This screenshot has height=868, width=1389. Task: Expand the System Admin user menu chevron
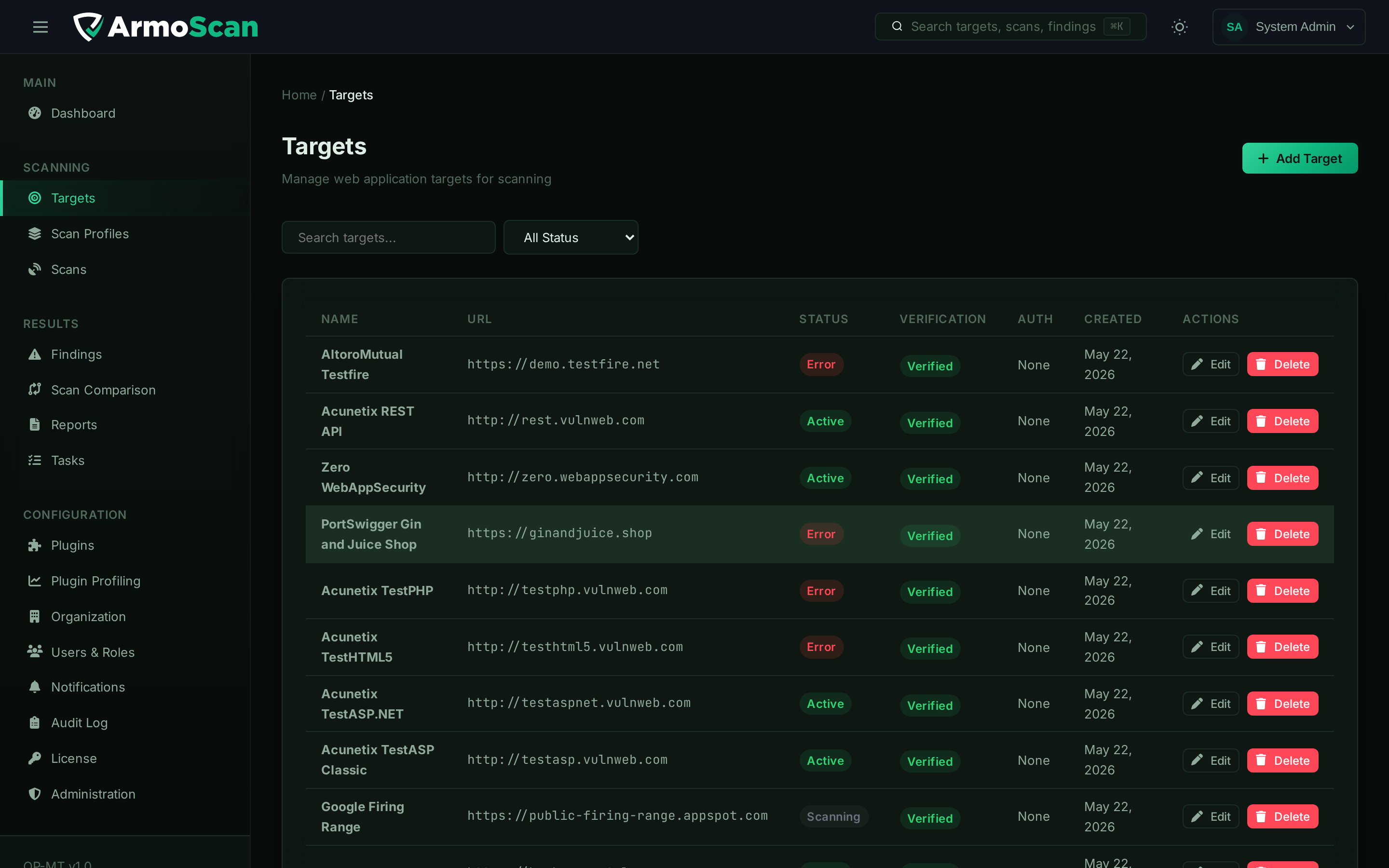[1350, 27]
